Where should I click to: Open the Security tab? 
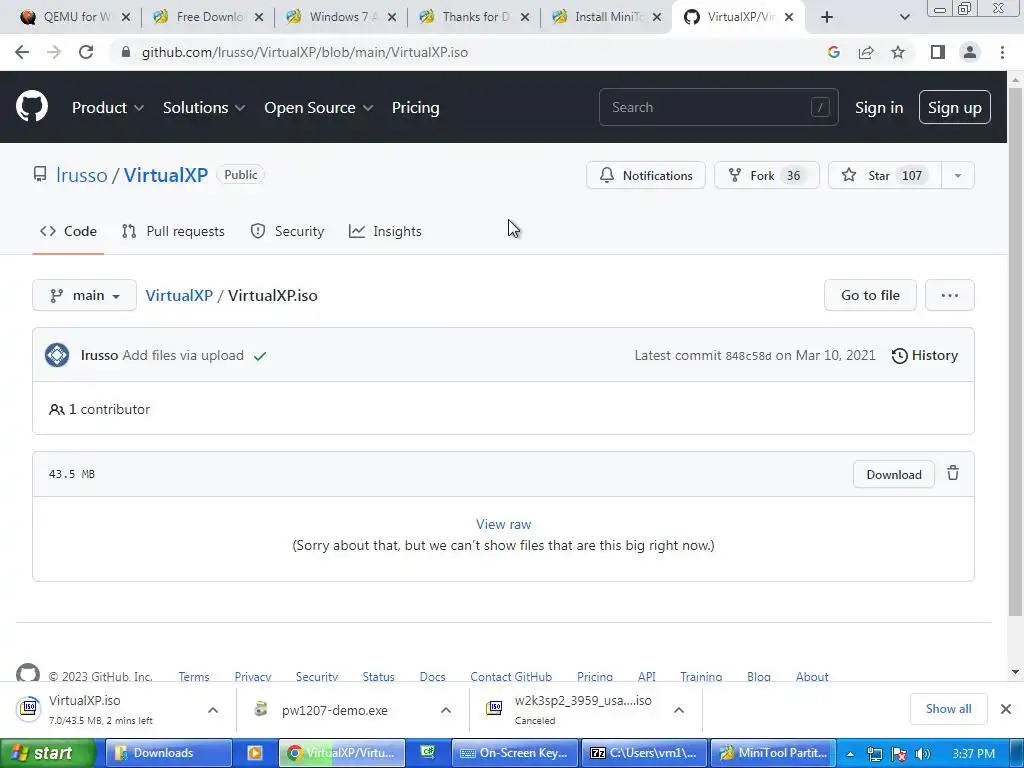click(287, 231)
